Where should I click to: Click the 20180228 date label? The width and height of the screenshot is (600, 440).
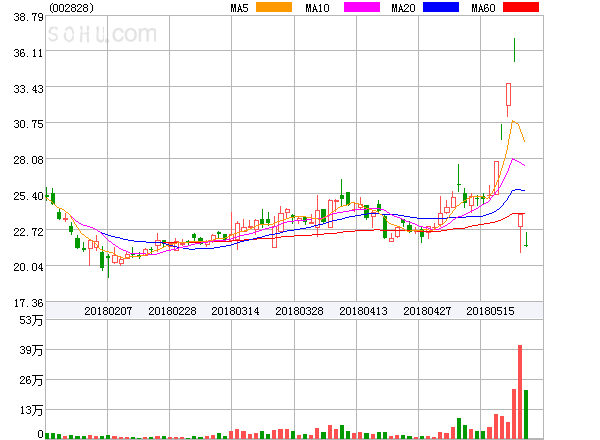click(x=172, y=311)
